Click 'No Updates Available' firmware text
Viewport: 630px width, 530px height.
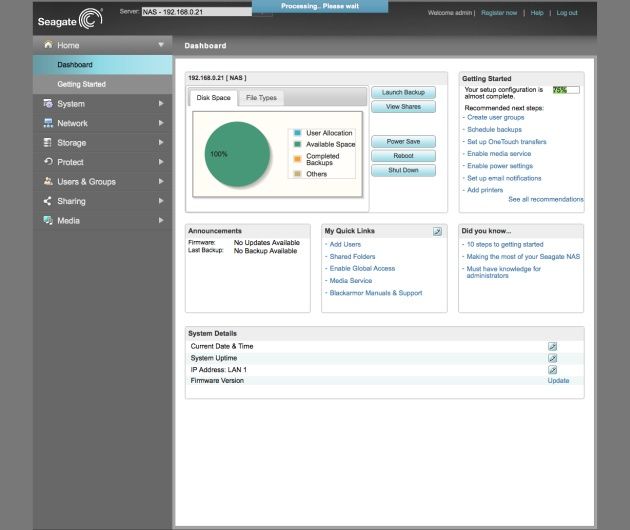coord(267,243)
